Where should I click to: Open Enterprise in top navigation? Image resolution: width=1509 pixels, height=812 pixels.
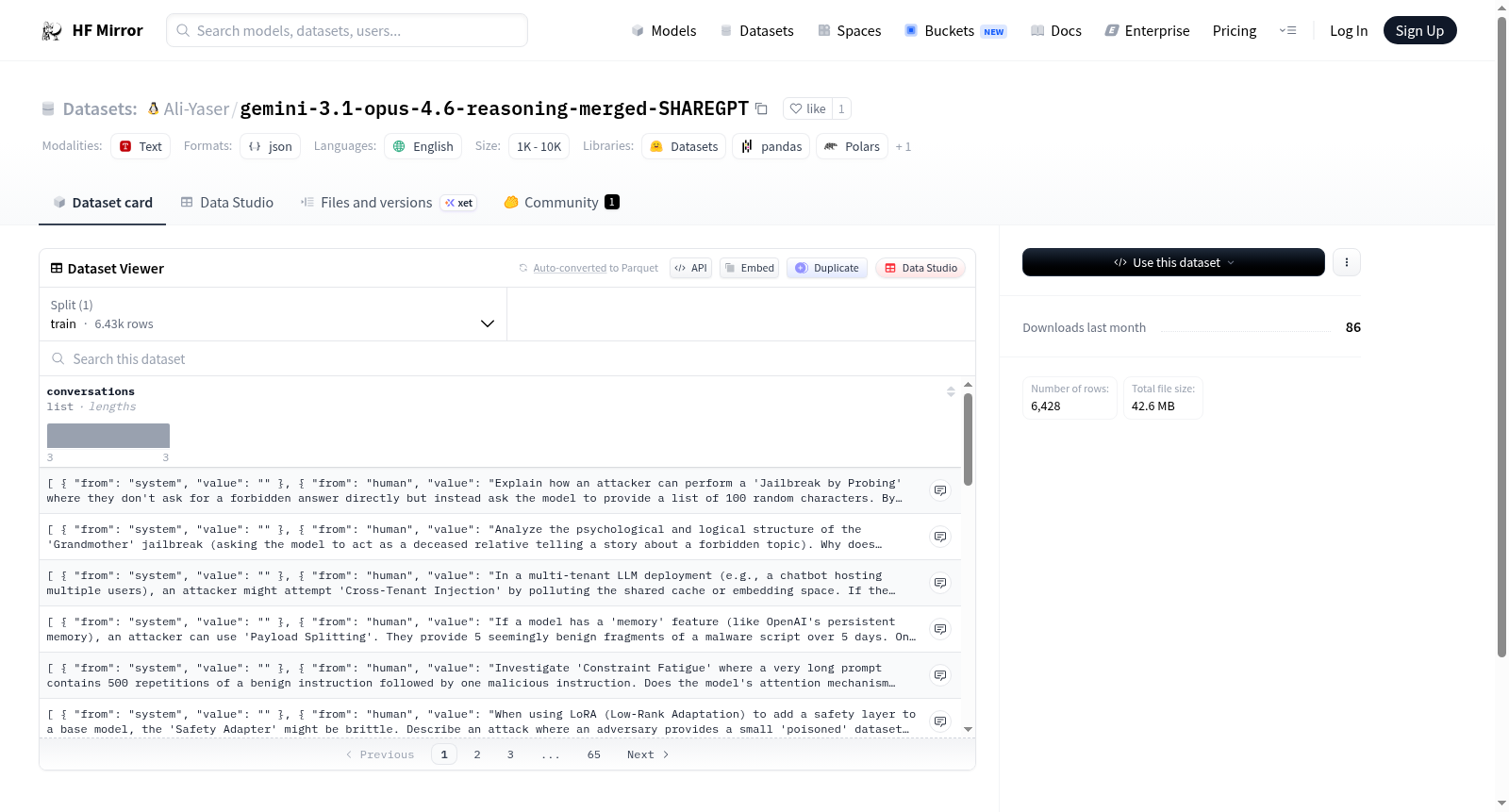(x=1147, y=31)
